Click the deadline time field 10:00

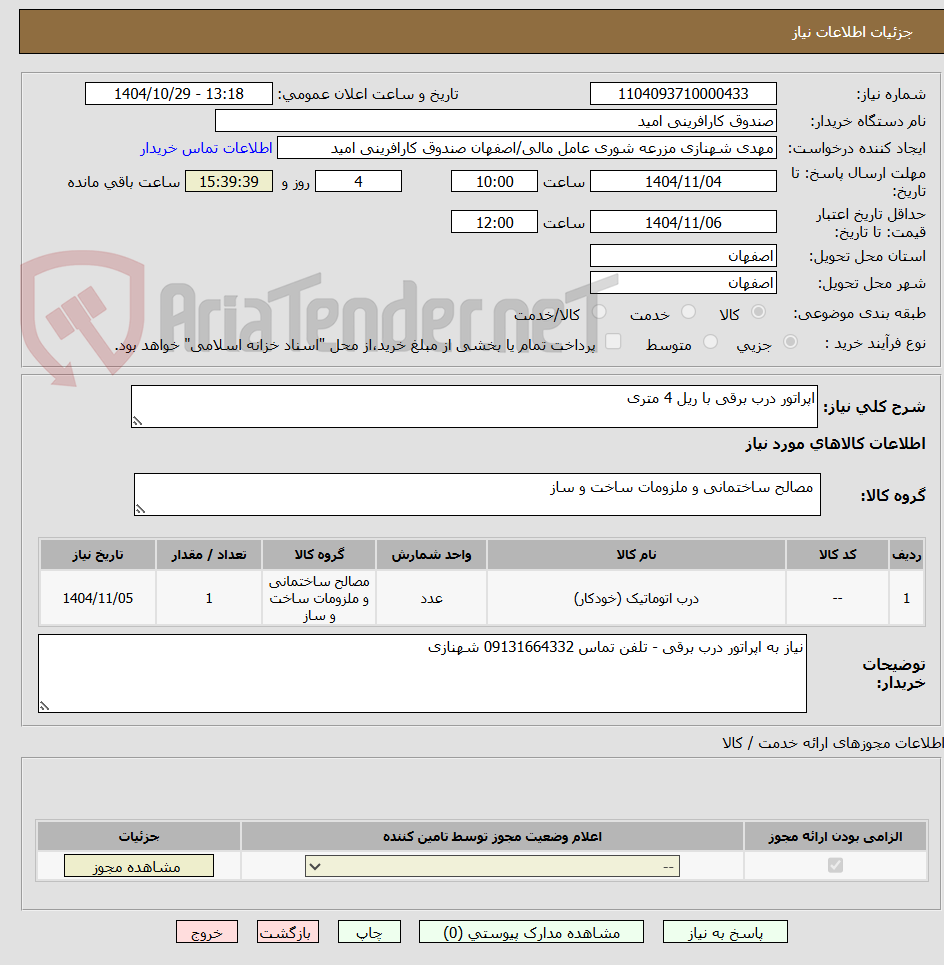[494, 182]
